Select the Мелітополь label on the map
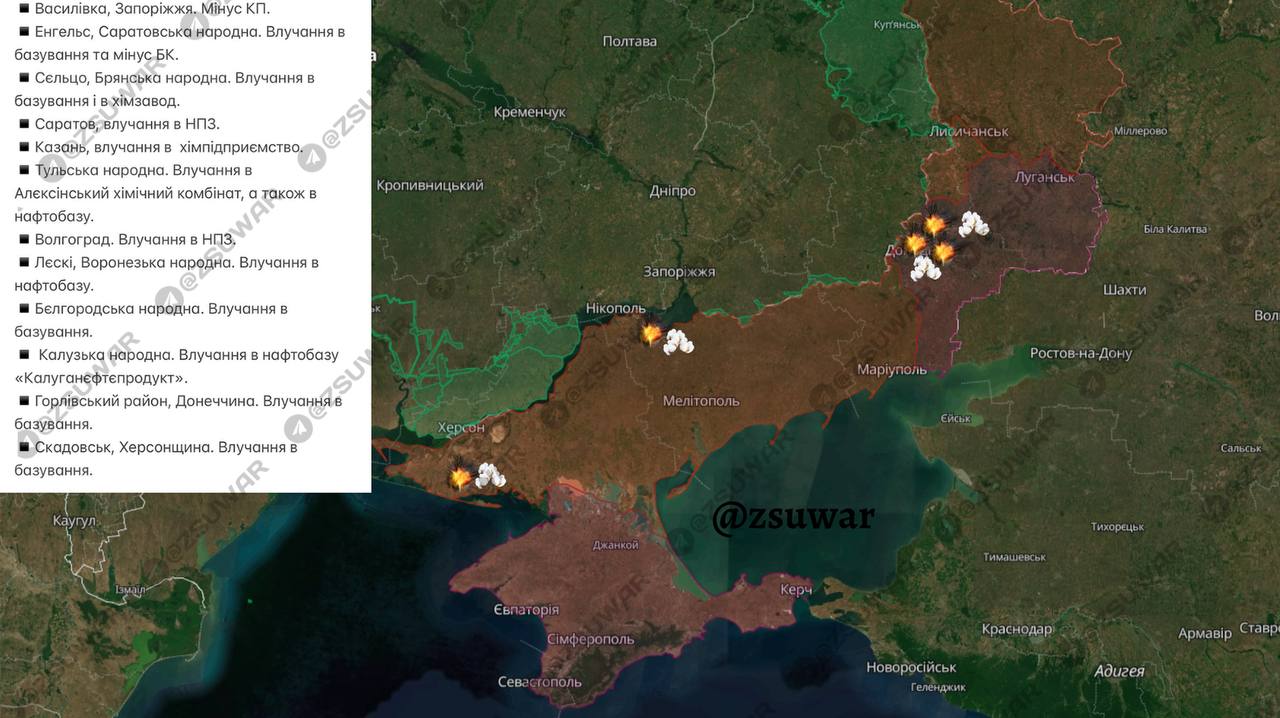Image resolution: width=1280 pixels, height=718 pixels. tap(701, 401)
